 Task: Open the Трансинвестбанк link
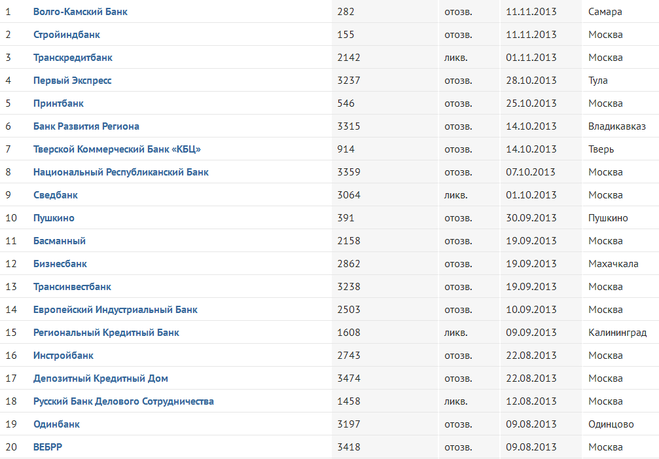click(72, 287)
